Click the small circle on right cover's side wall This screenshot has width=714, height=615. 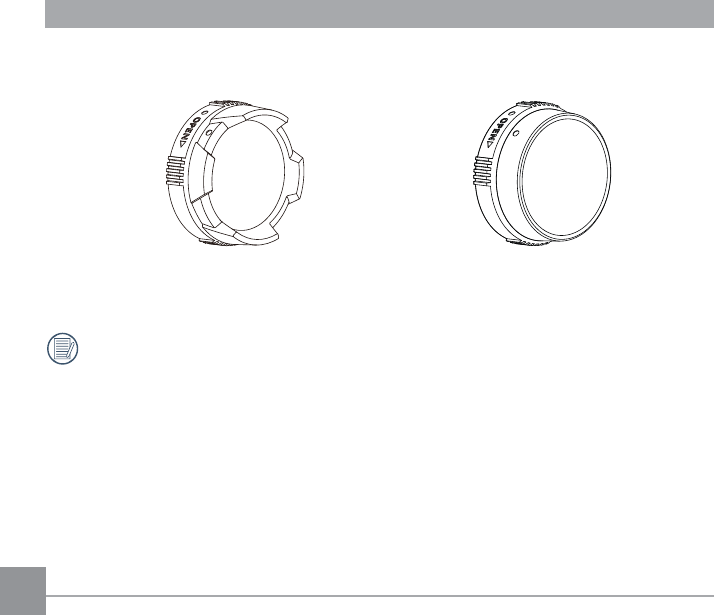point(516,133)
